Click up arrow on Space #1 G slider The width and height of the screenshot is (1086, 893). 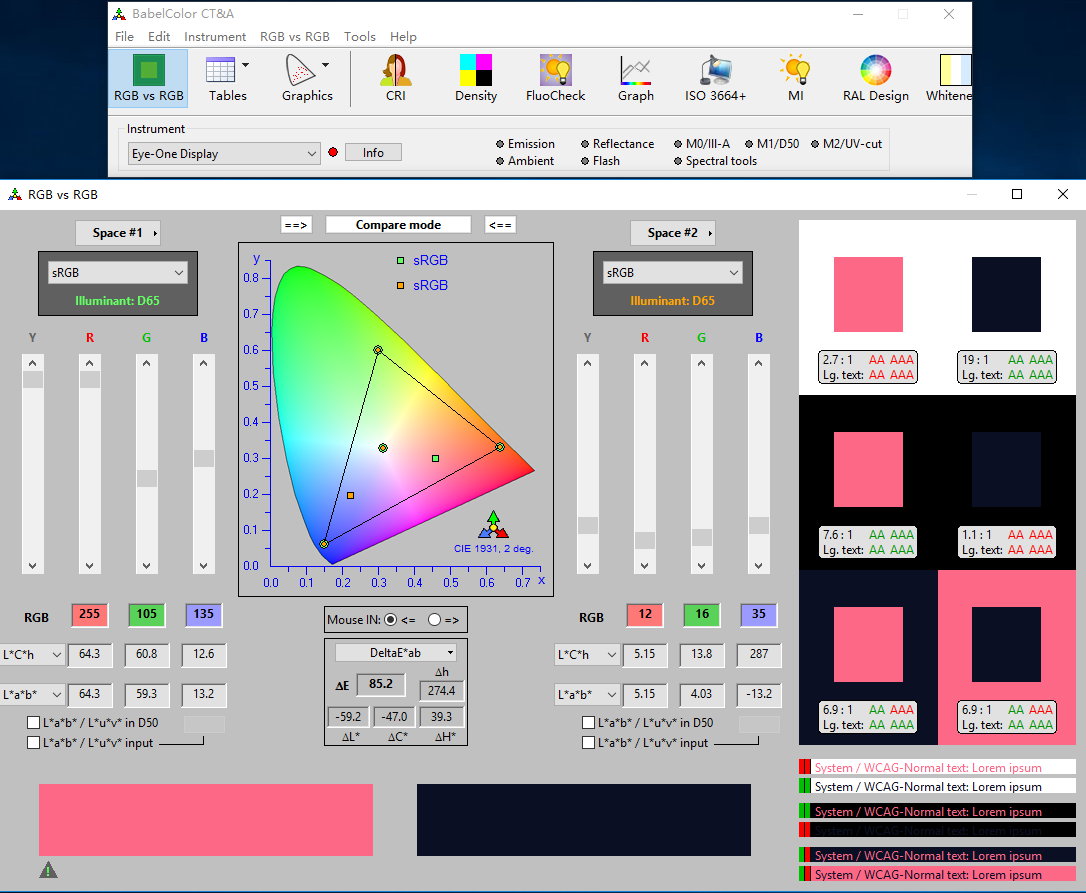146,363
